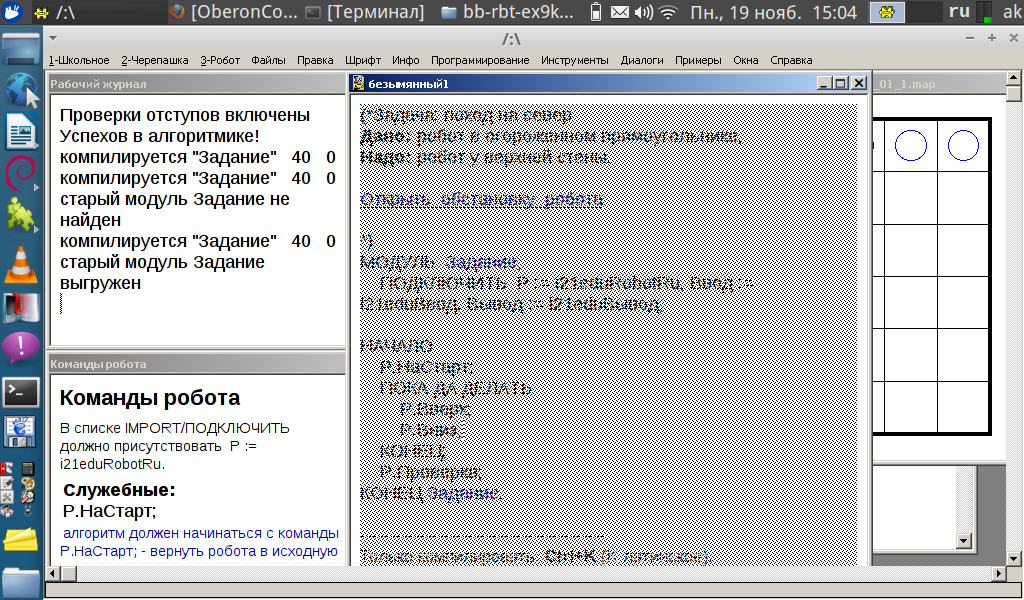
Task: Open the document writer dock icon
Action: (x=20, y=131)
